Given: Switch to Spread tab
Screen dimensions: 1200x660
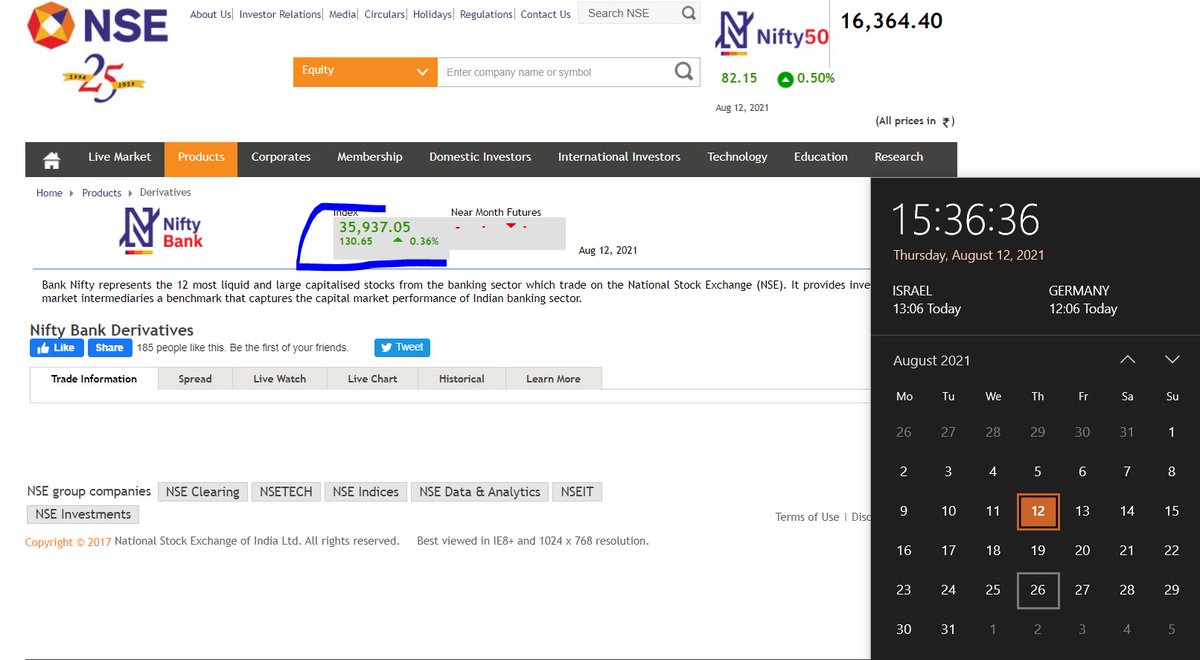Looking at the screenshot, I should pos(195,379).
